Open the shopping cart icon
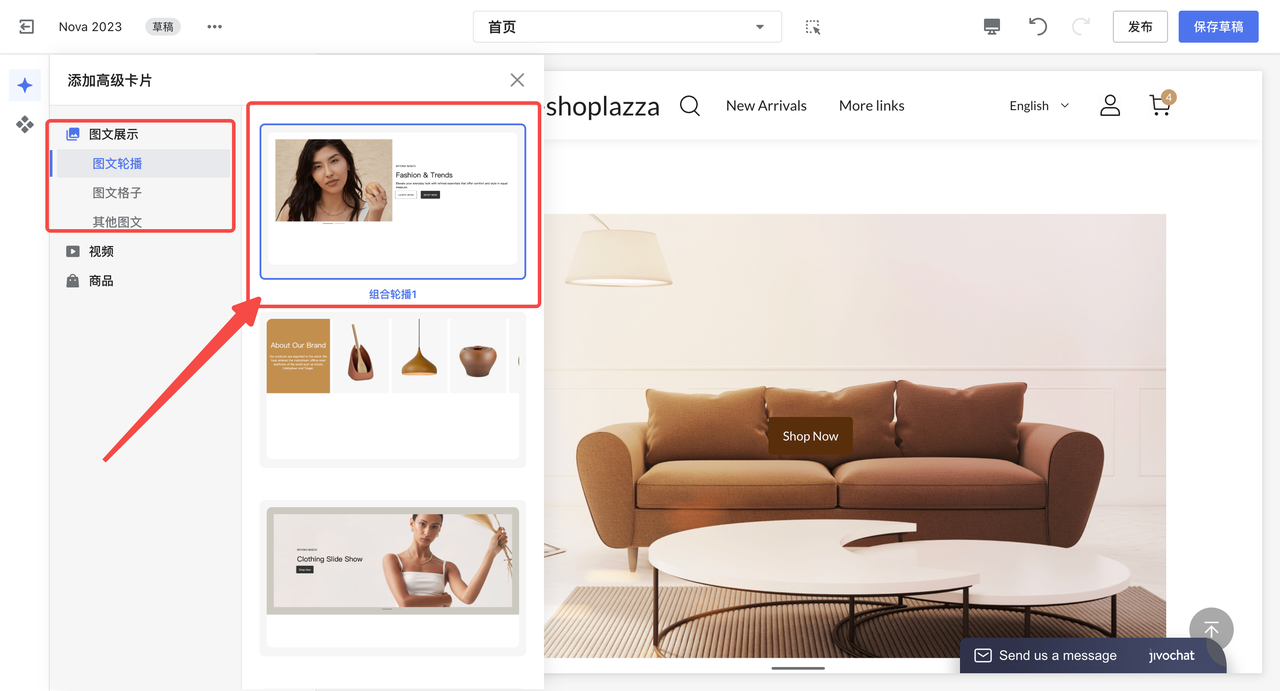The width and height of the screenshot is (1280, 691). 1160,105
